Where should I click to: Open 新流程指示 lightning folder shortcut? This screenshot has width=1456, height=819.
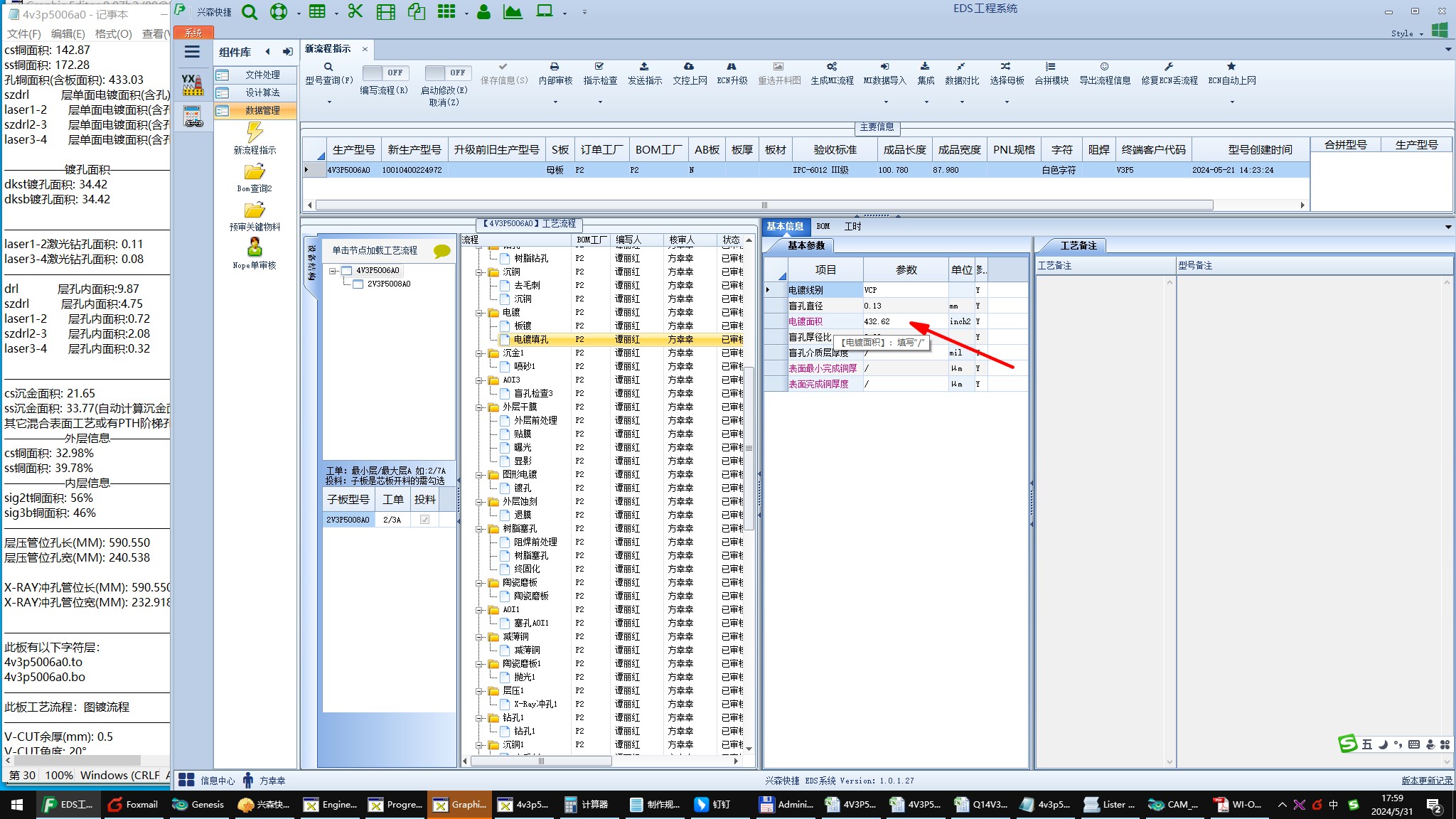pos(255,138)
